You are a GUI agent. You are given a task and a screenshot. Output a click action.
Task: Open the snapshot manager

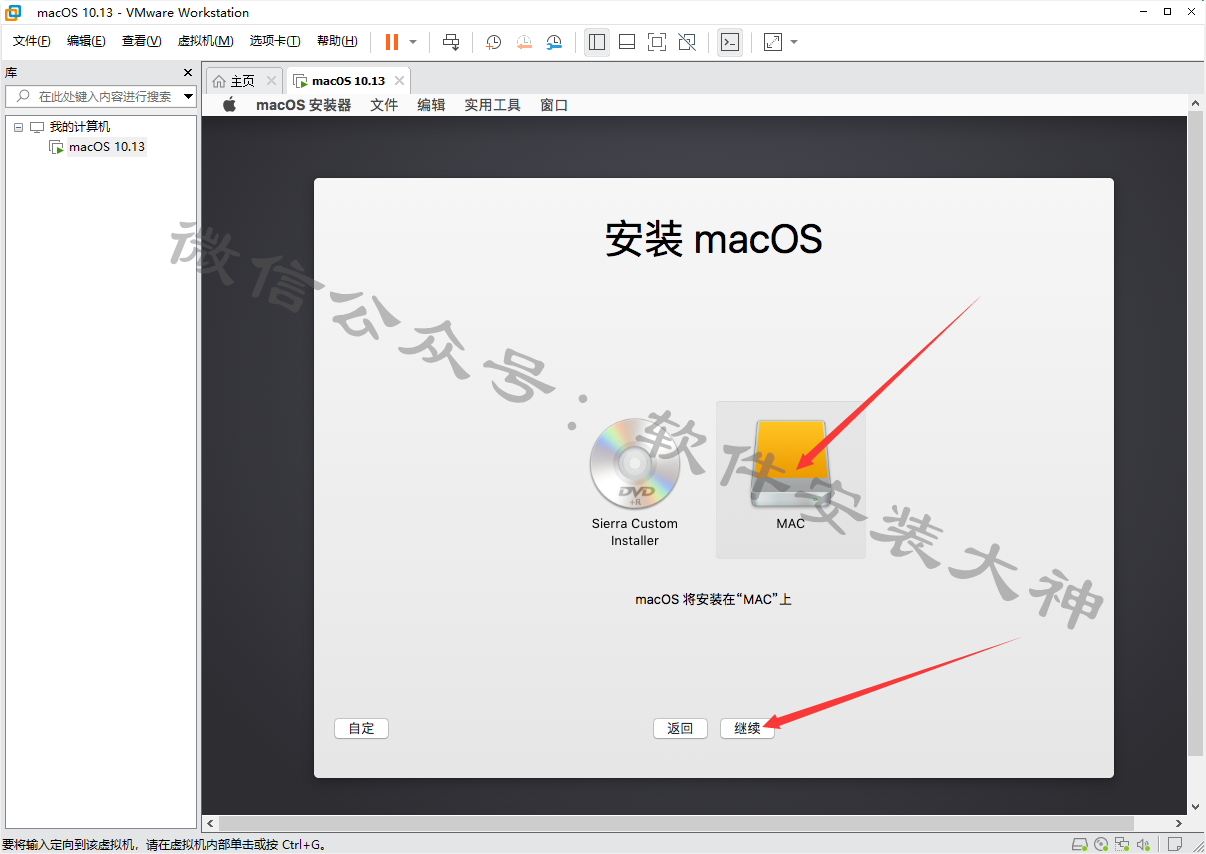pos(554,42)
